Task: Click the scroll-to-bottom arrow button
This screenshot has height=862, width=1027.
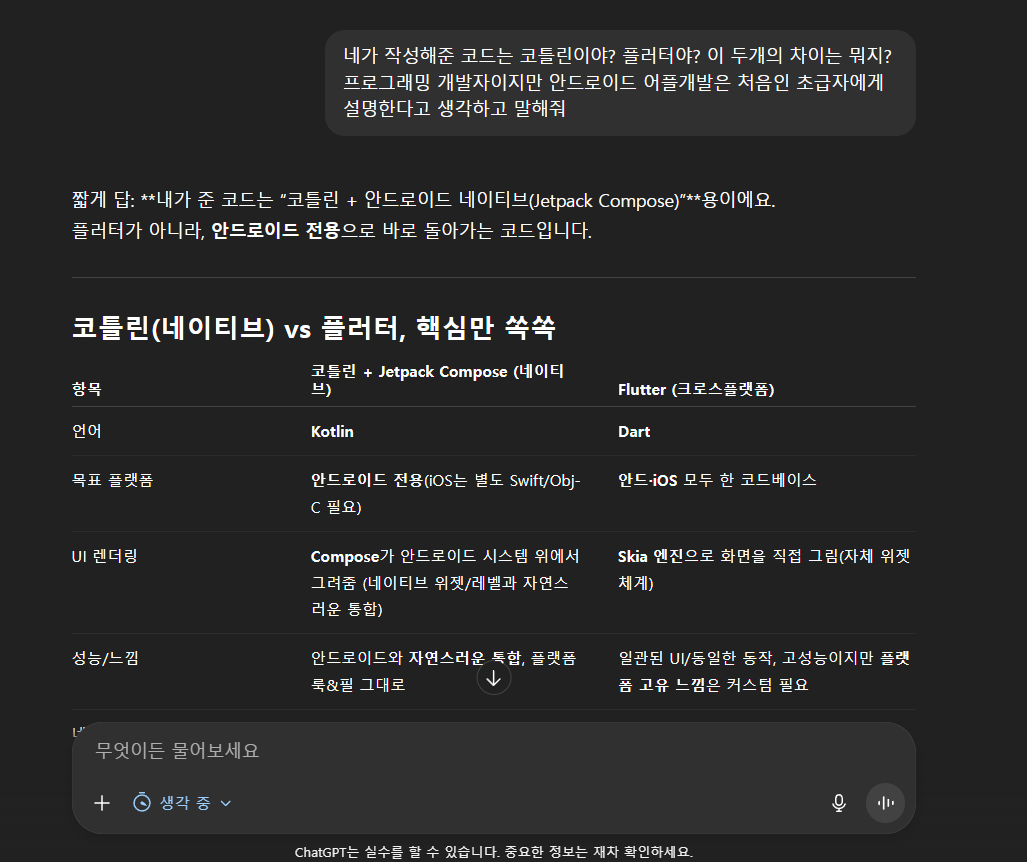Action: pyautogui.click(x=494, y=679)
